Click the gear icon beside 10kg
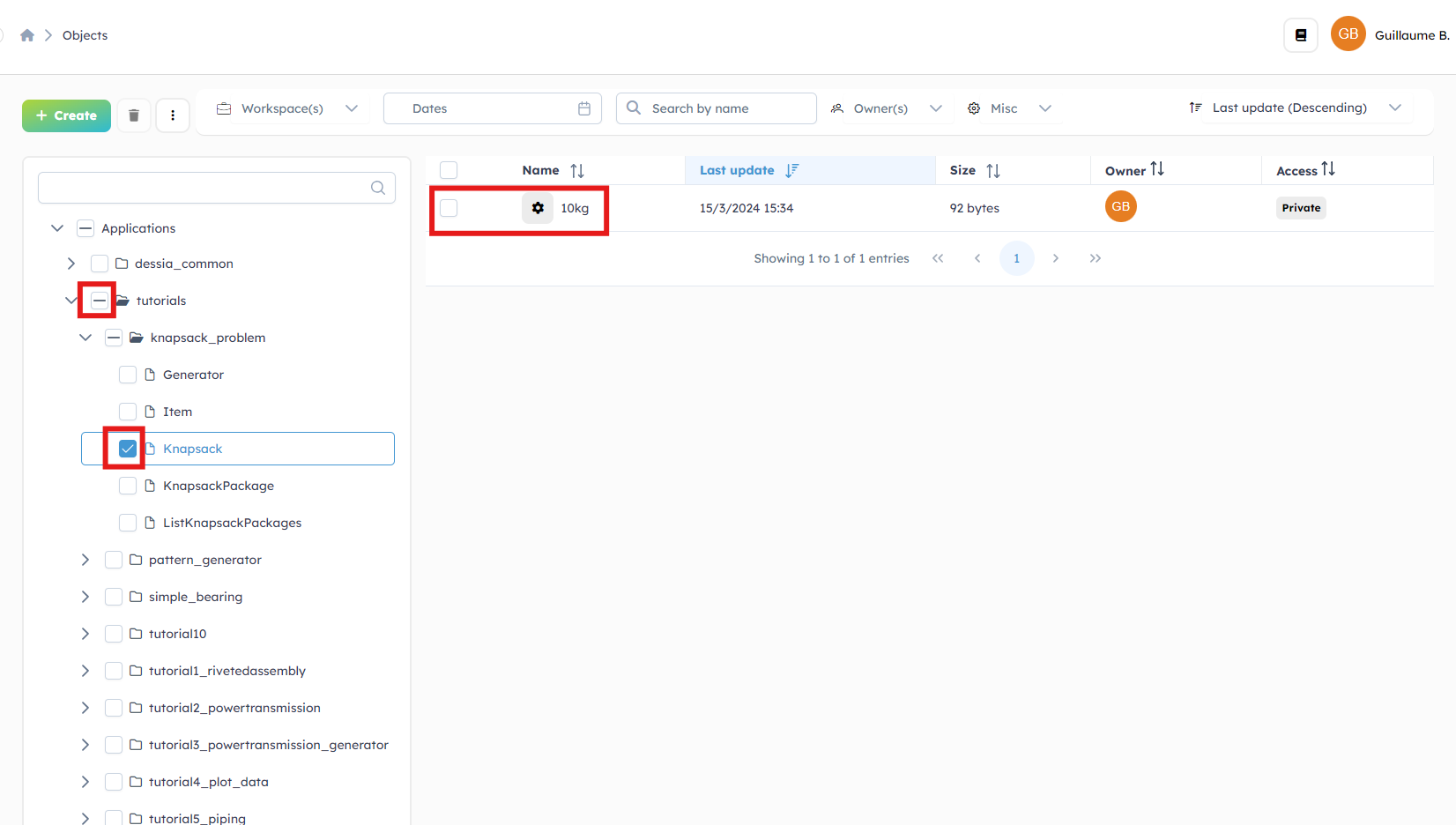1456x825 pixels. [538, 208]
